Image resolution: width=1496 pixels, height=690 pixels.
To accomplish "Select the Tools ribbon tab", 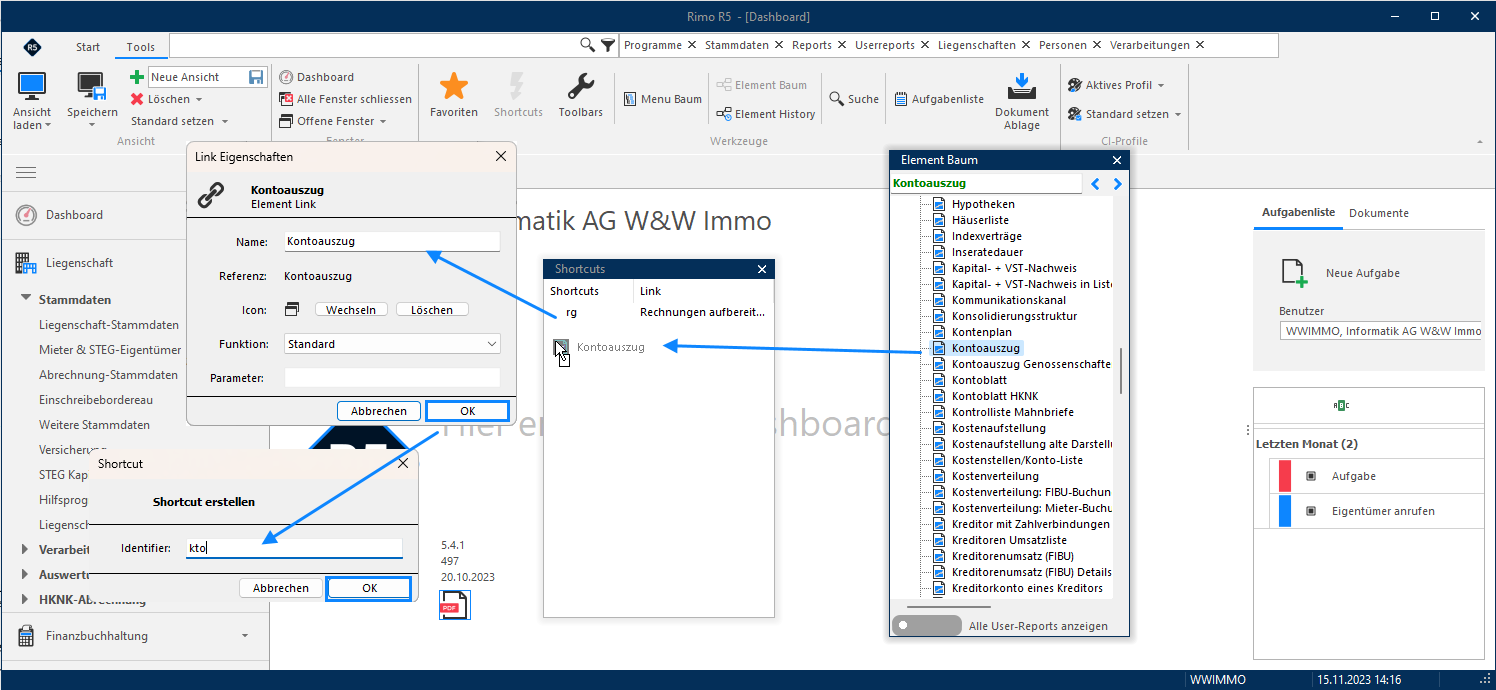I will (141, 47).
